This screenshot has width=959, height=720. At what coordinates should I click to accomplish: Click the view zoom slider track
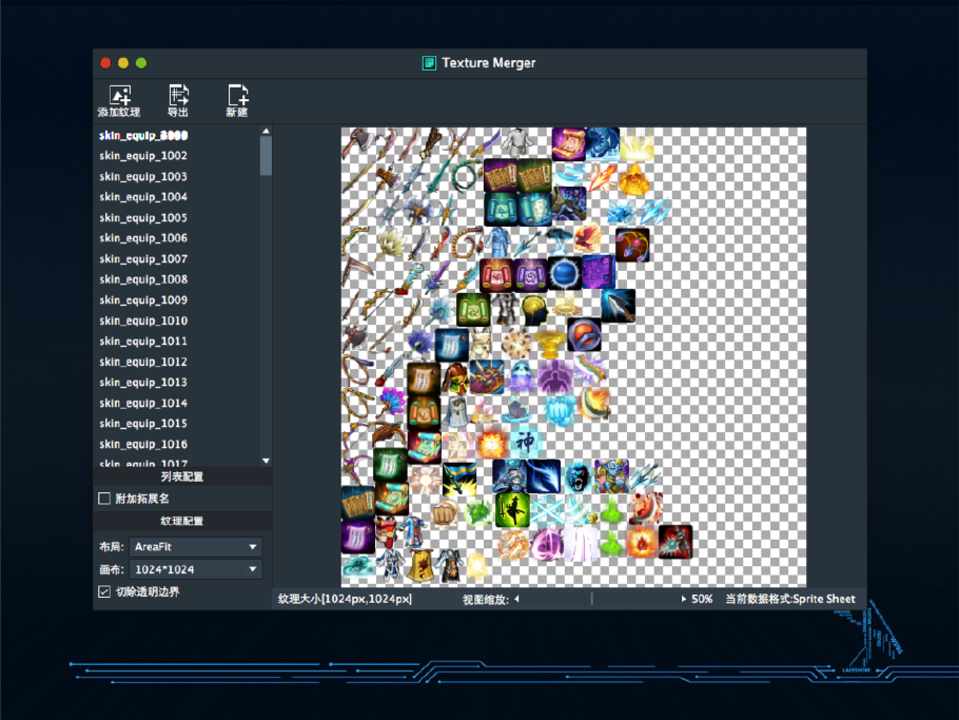(600, 599)
